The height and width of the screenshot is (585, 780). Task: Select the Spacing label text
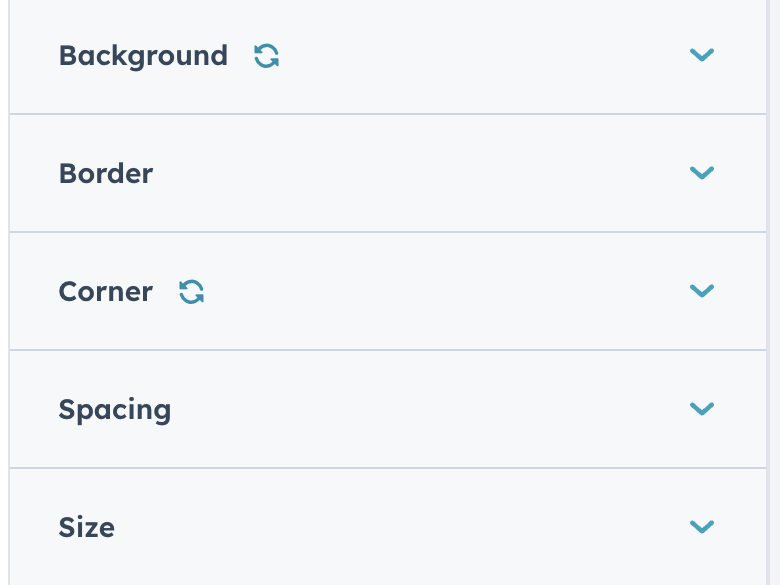(115, 410)
